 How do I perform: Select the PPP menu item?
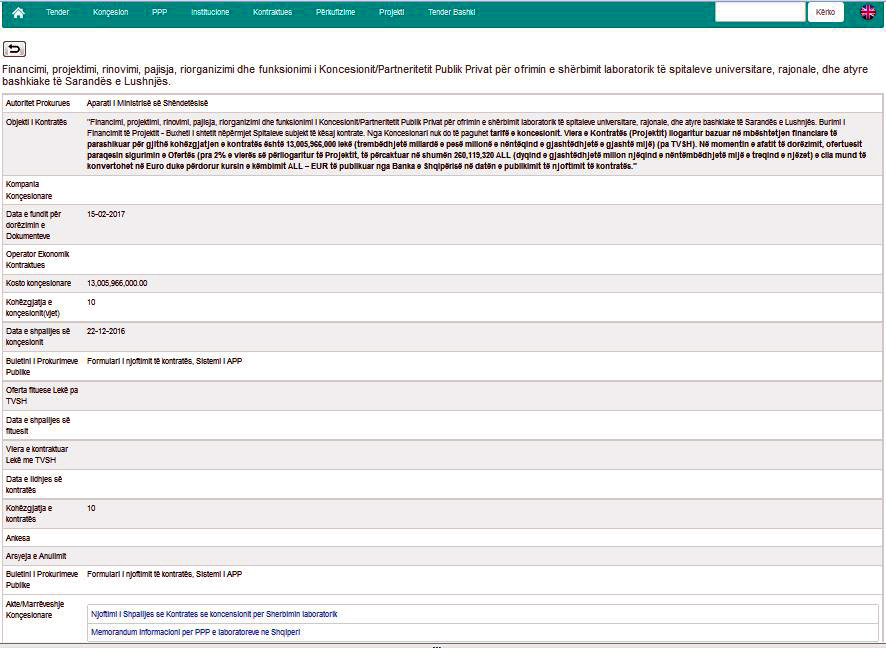[x=160, y=13]
